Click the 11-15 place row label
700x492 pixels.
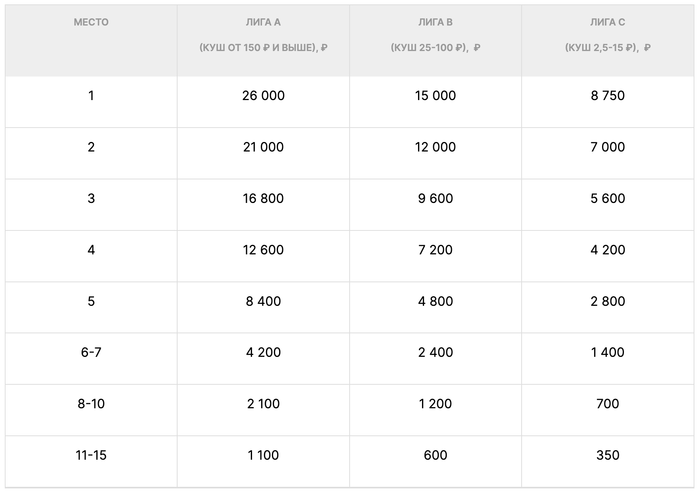point(91,455)
